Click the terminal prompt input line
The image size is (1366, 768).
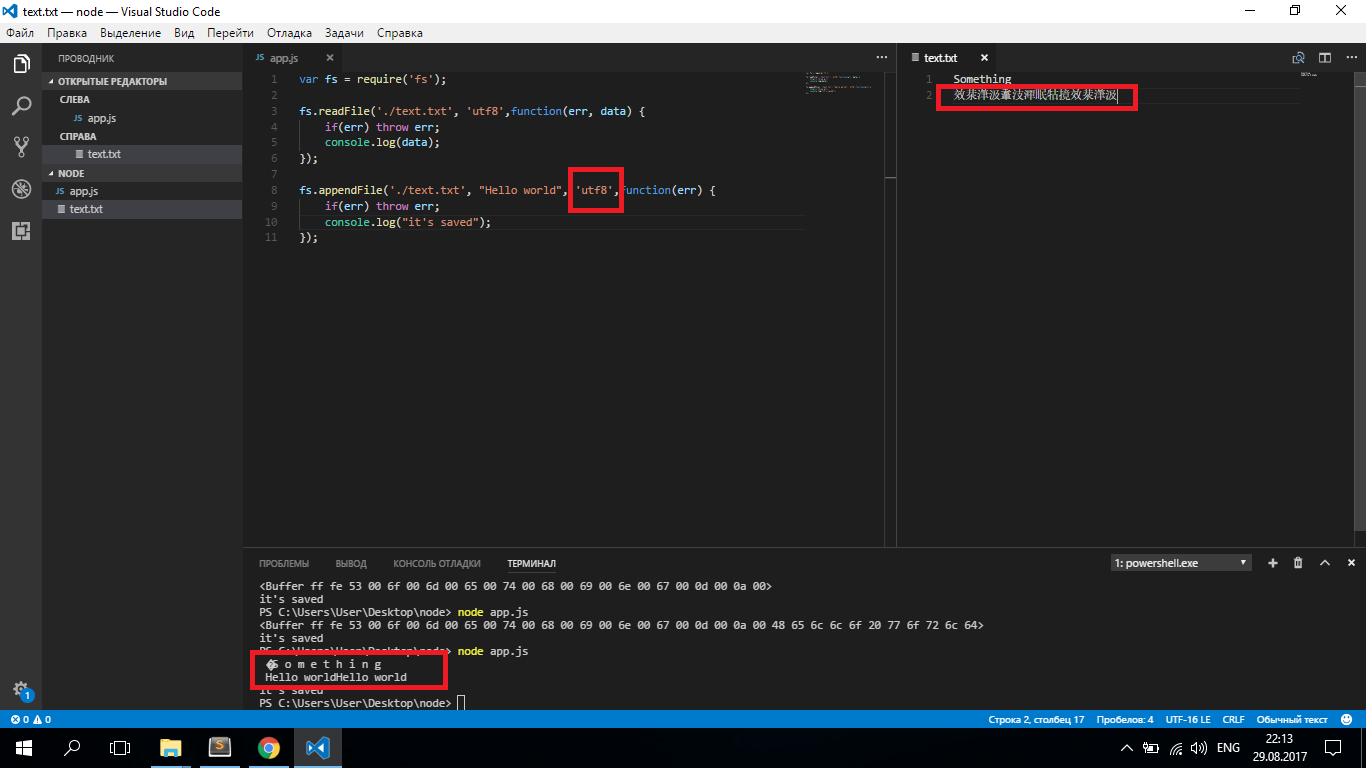[x=461, y=703]
